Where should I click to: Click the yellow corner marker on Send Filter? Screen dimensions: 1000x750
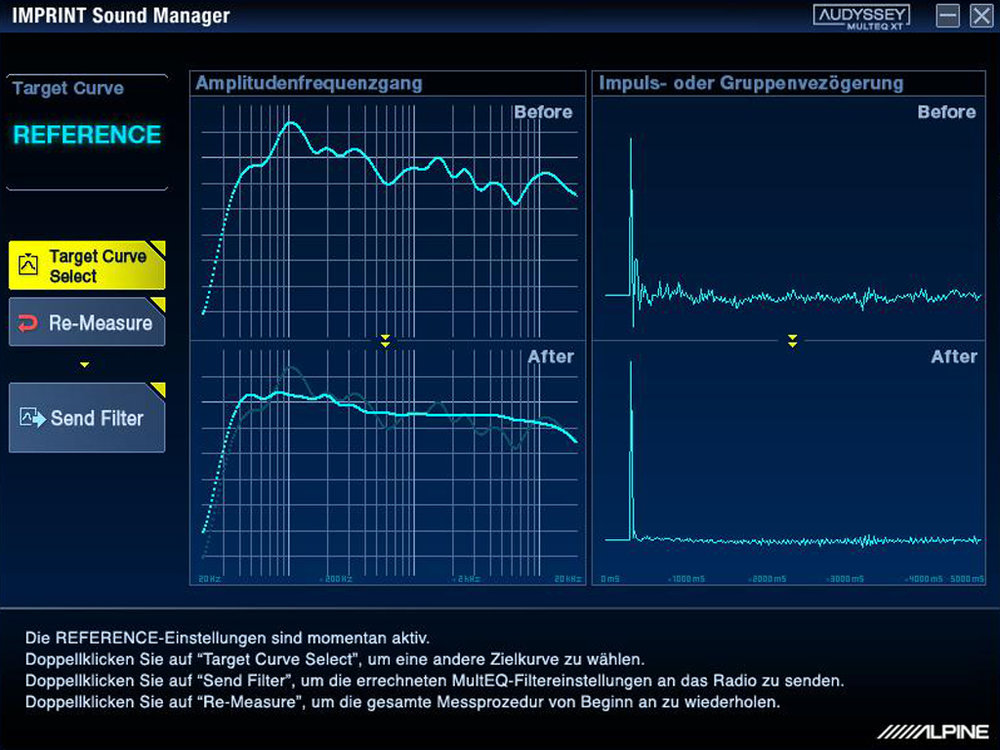click(157, 389)
